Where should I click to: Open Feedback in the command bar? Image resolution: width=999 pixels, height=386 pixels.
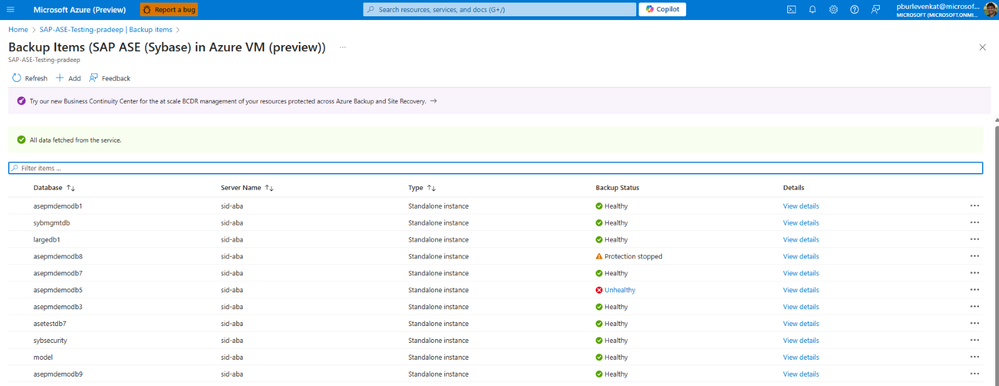click(x=110, y=78)
